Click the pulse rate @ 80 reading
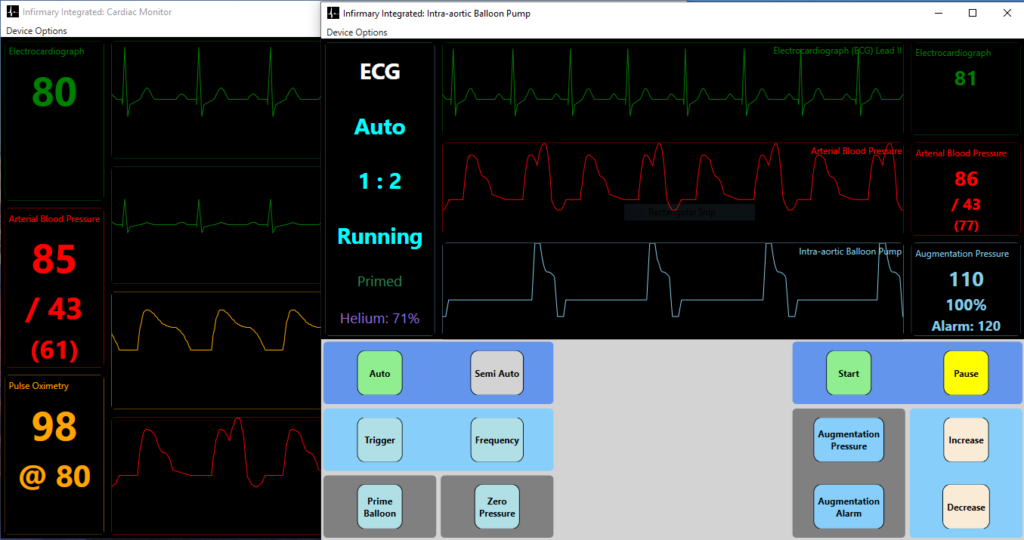 click(54, 477)
